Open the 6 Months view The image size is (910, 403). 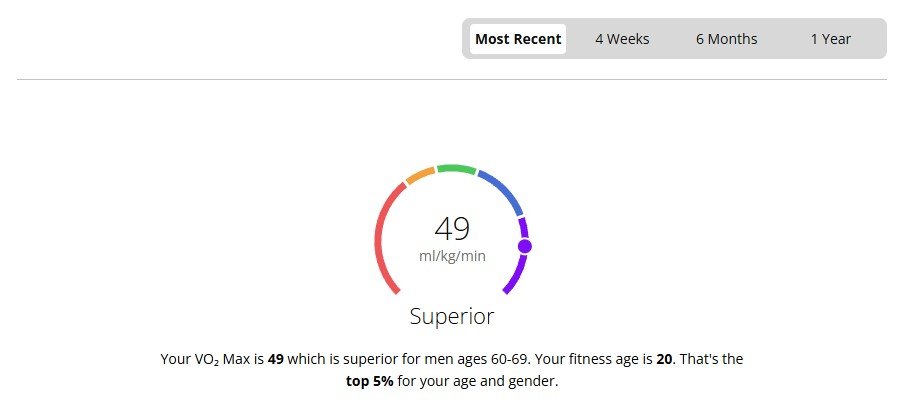click(x=727, y=39)
